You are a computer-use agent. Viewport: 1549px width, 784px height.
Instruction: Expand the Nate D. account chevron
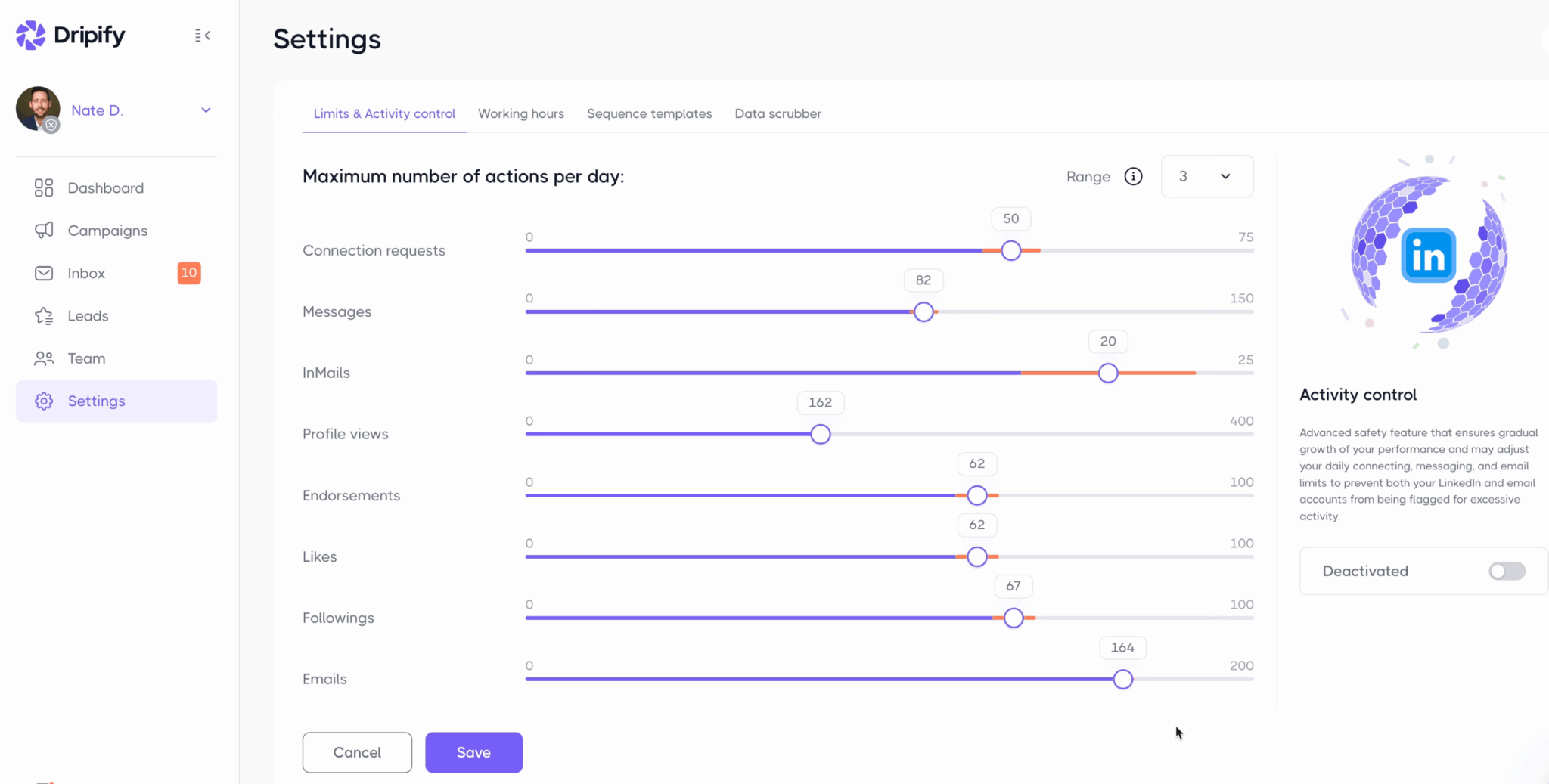coord(206,110)
